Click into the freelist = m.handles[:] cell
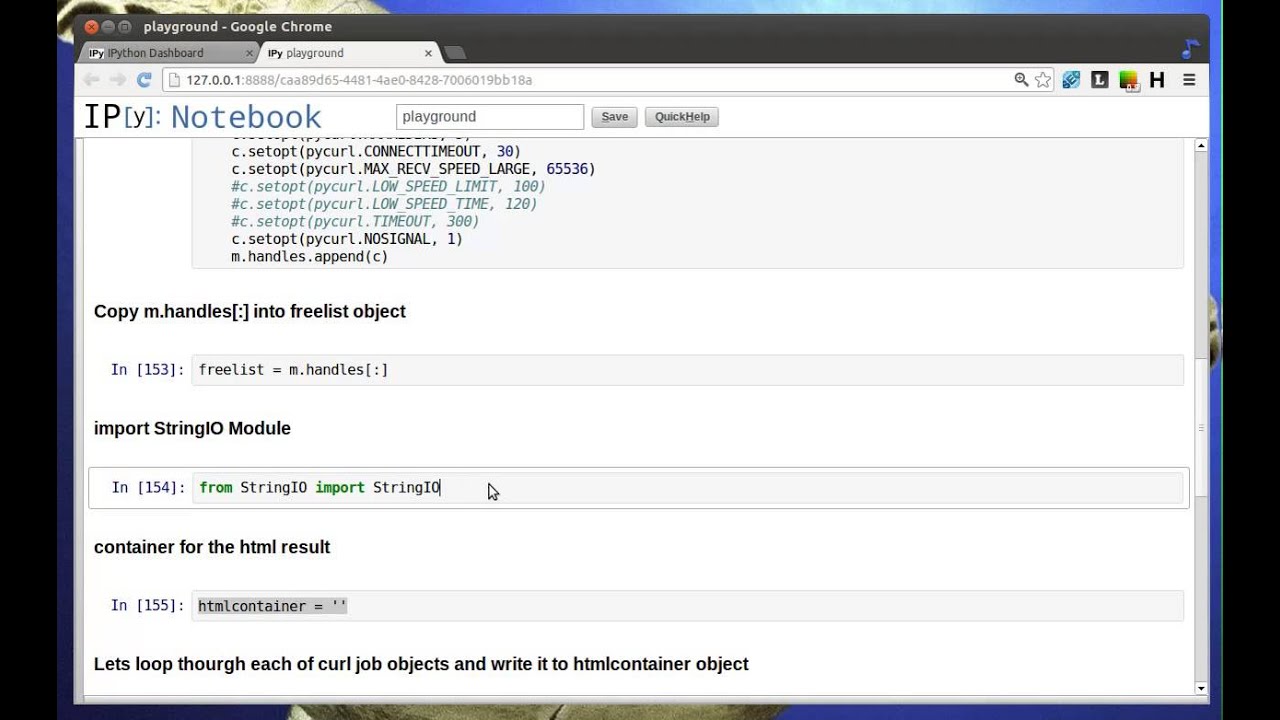Image resolution: width=1280 pixels, height=720 pixels. (x=687, y=370)
